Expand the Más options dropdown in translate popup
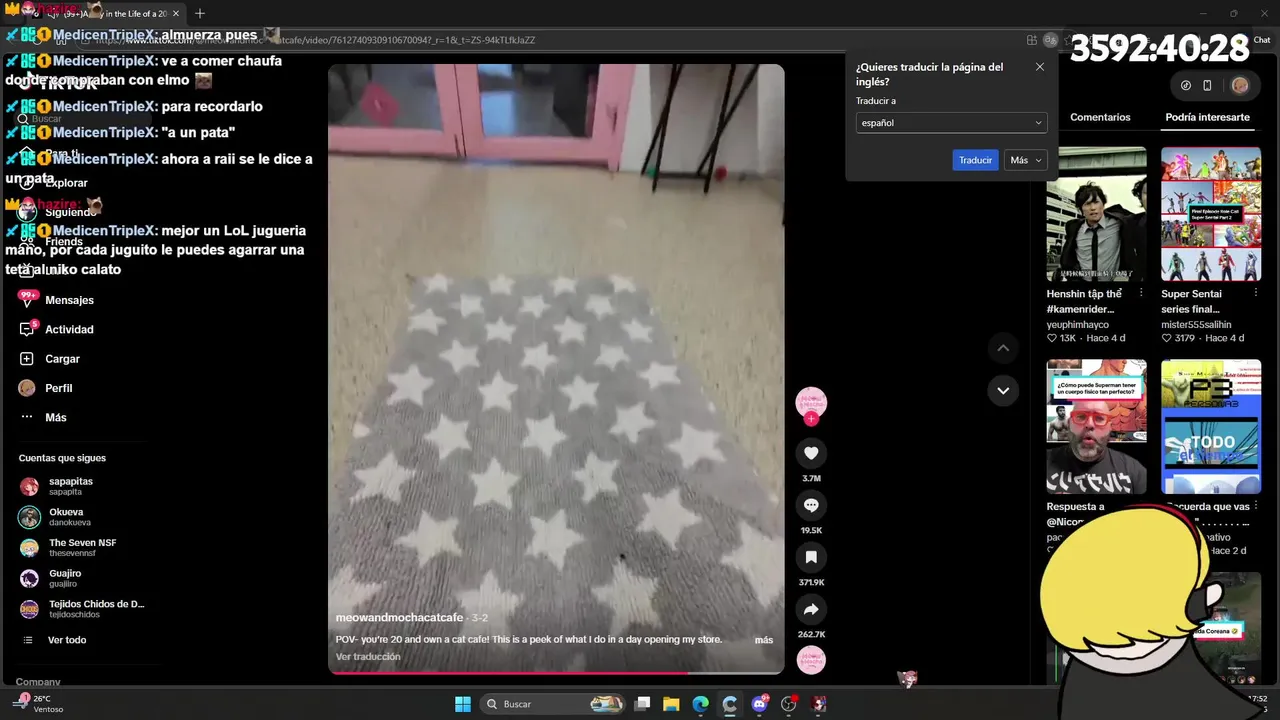Image resolution: width=1280 pixels, height=720 pixels. (1026, 160)
